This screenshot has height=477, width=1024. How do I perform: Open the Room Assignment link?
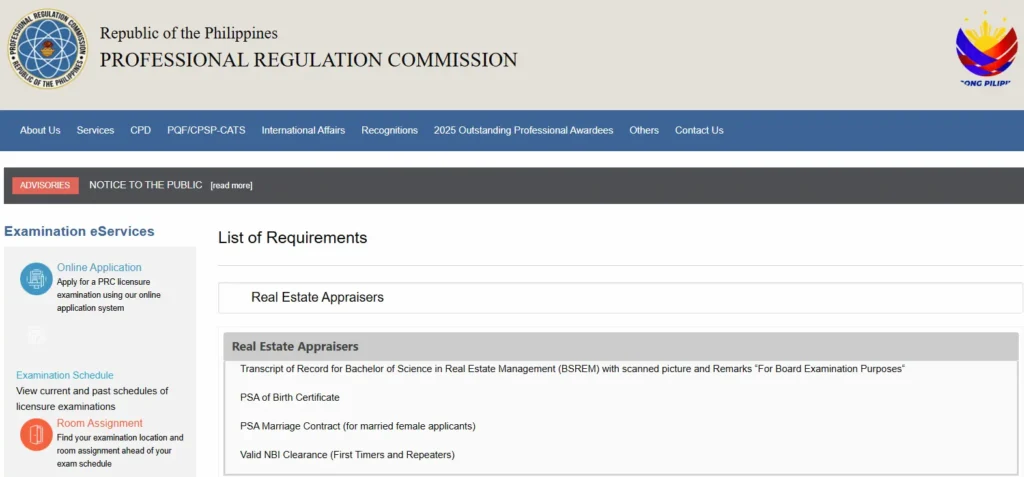click(x=100, y=423)
